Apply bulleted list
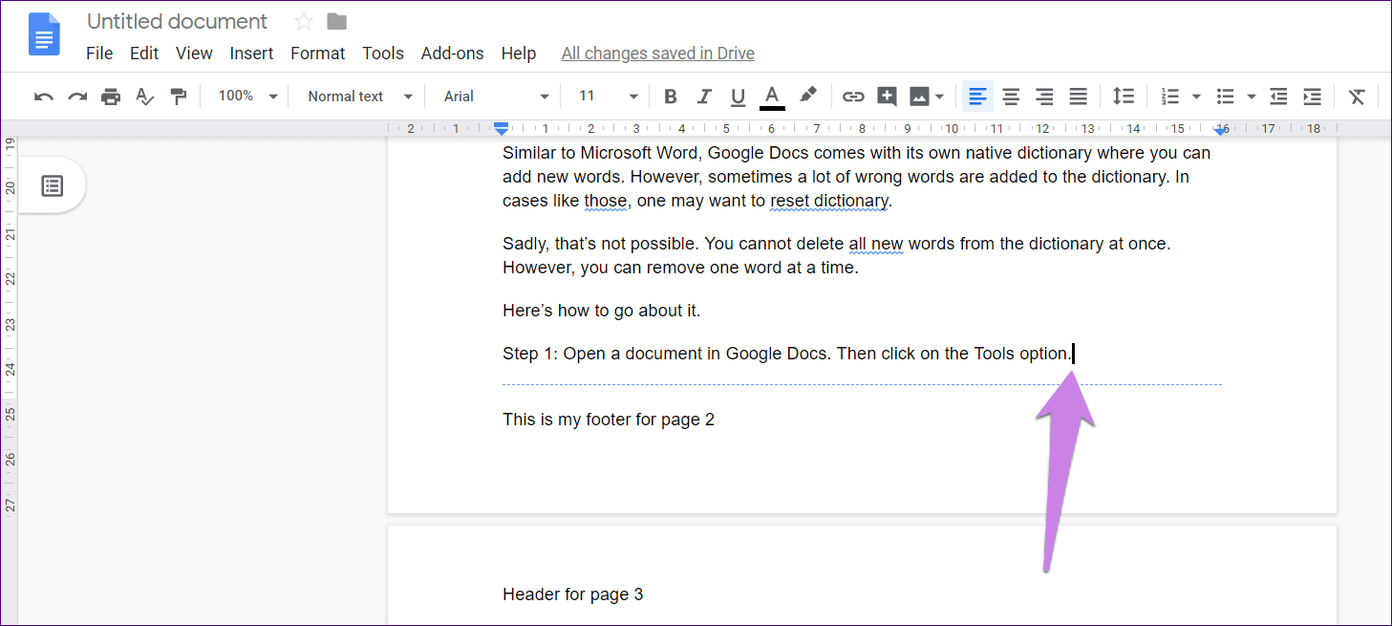Image resolution: width=1392 pixels, height=626 pixels. click(x=1225, y=96)
